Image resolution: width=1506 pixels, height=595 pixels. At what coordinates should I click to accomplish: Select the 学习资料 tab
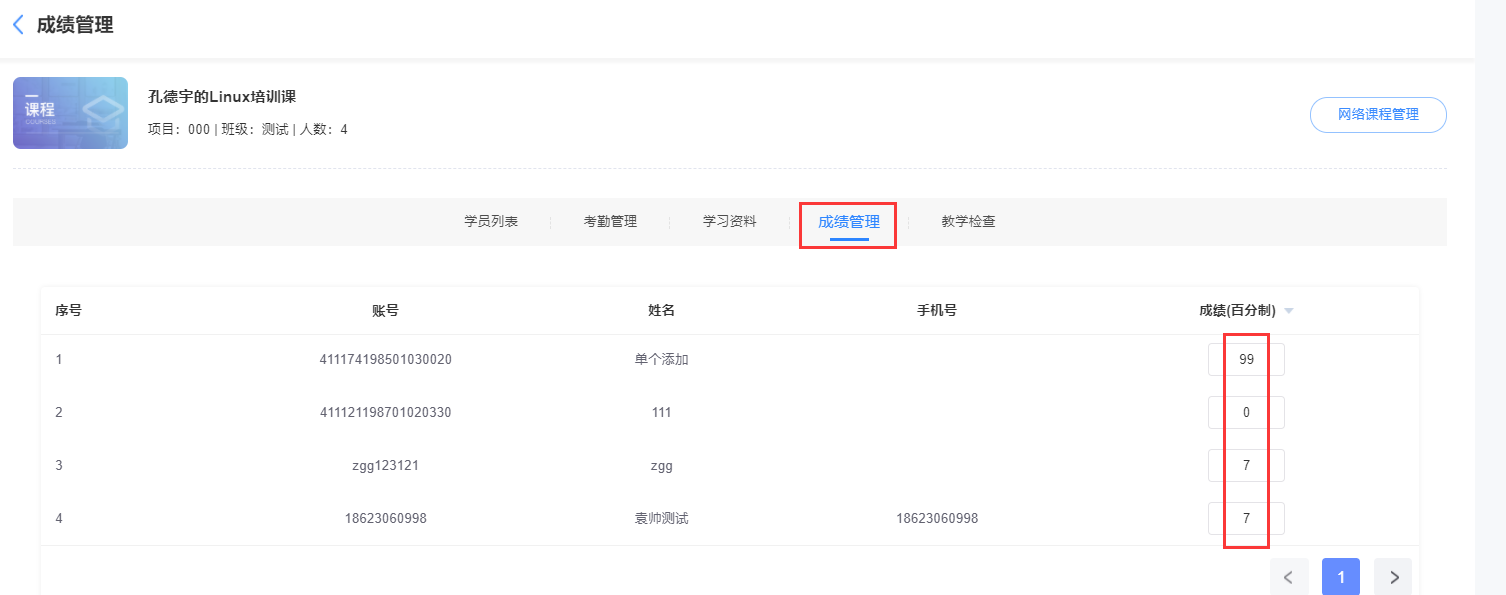point(729,222)
